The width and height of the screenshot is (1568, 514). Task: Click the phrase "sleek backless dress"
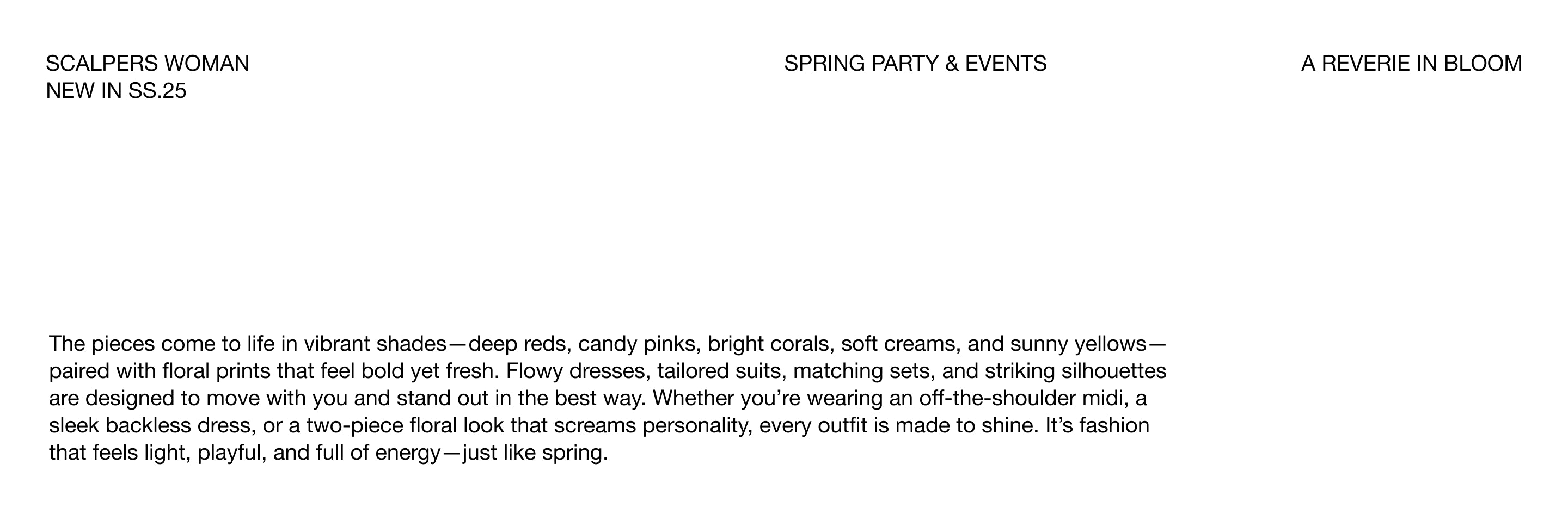click(150, 425)
